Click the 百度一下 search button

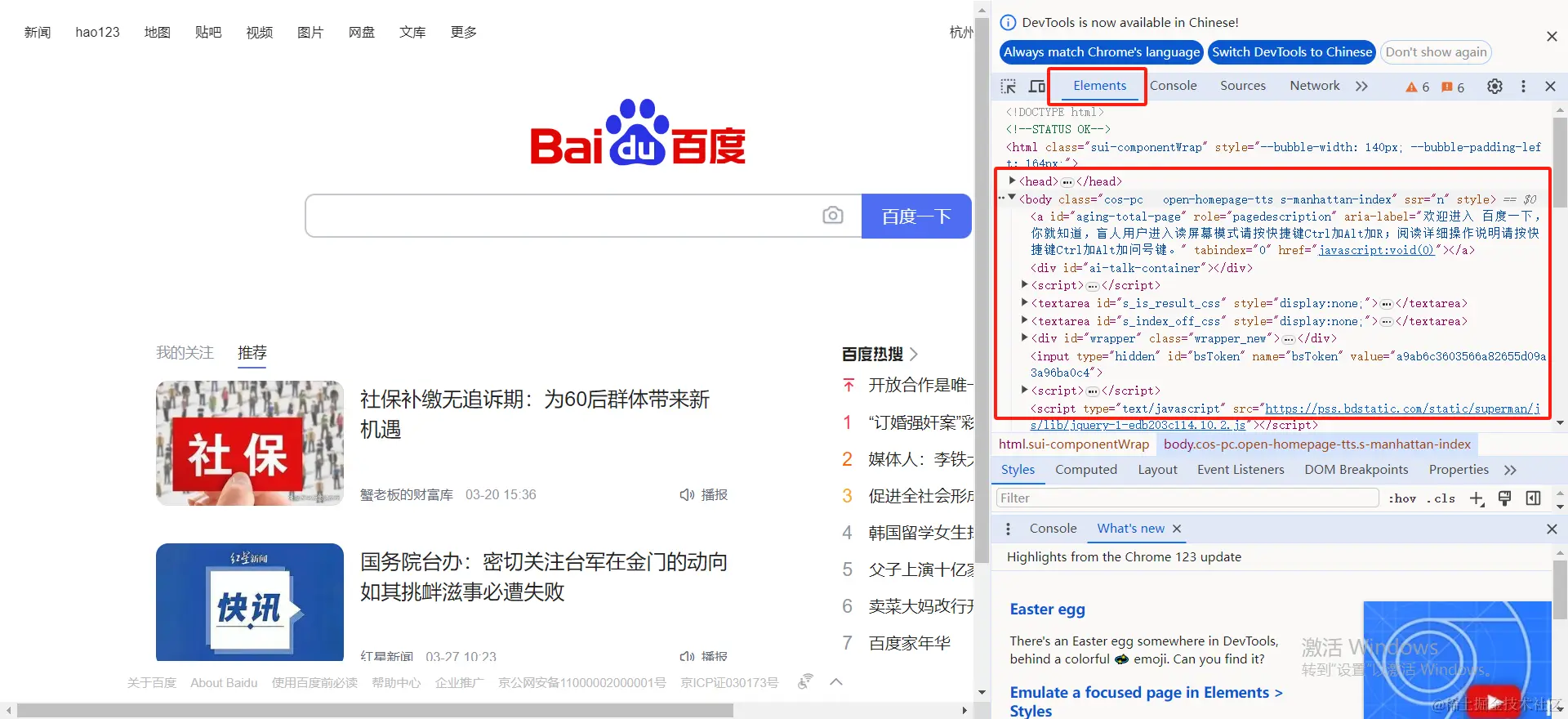coord(916,216)
